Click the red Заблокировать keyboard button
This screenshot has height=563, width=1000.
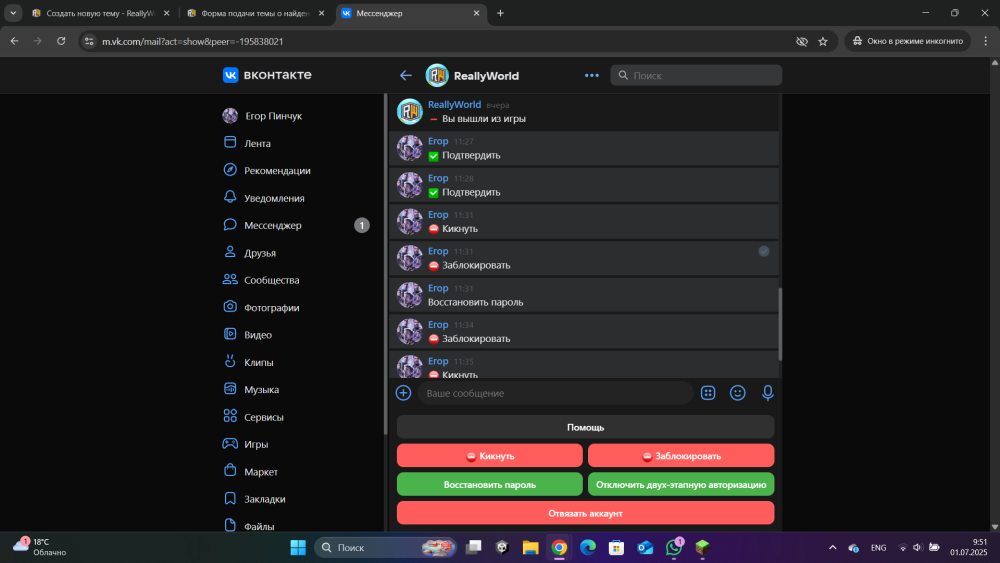(x=681, y=456)
